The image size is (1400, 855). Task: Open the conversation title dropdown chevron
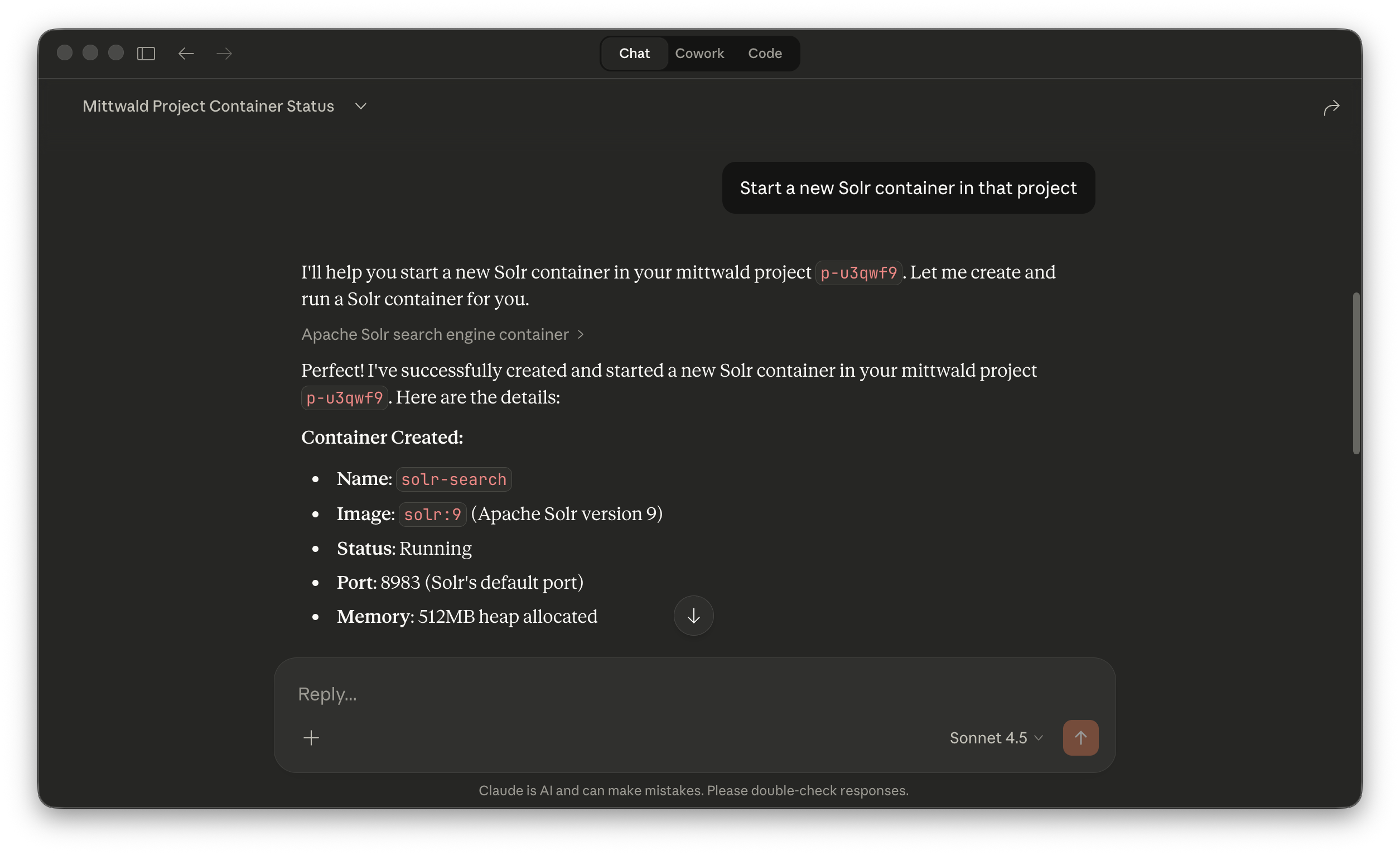pyautogui.click(x=361, y=106)
